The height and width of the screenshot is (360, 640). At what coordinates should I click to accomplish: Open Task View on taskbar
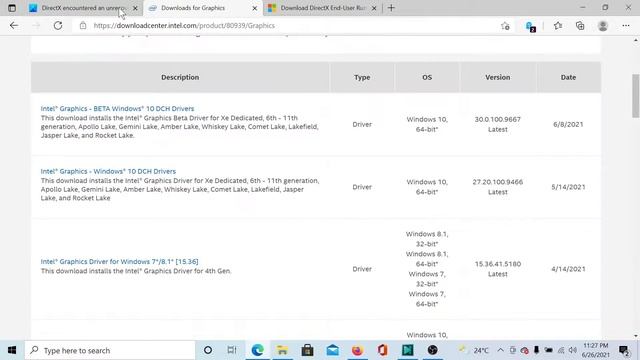point(232,350)
